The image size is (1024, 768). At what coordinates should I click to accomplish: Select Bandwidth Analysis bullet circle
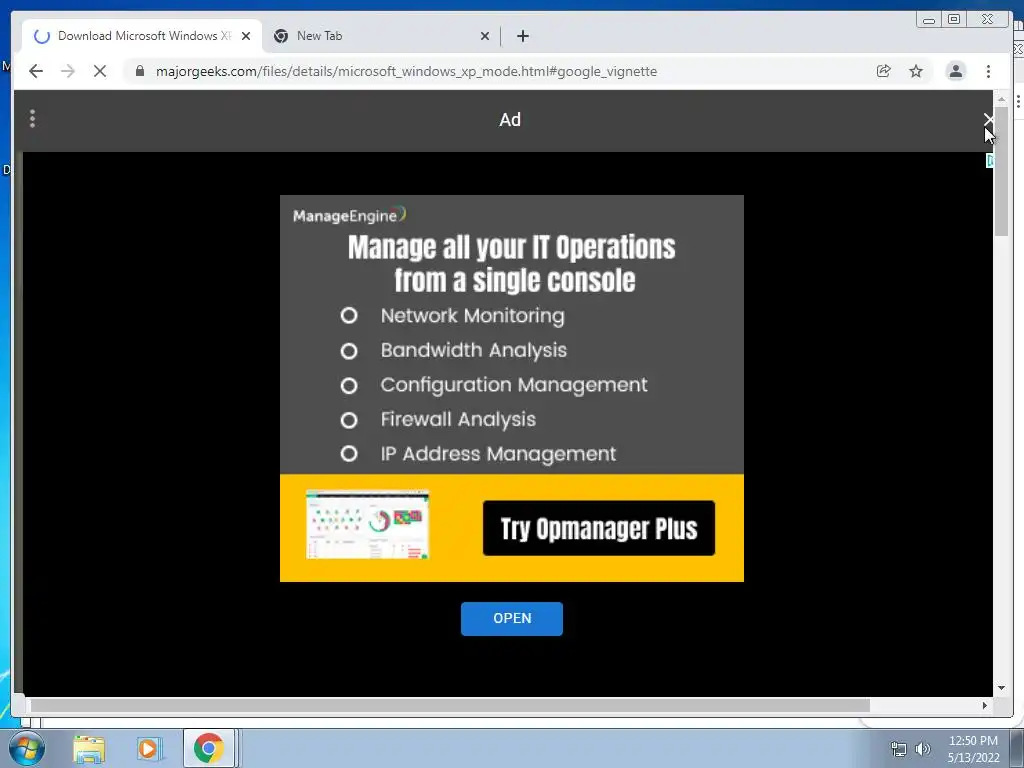point(349,351)
